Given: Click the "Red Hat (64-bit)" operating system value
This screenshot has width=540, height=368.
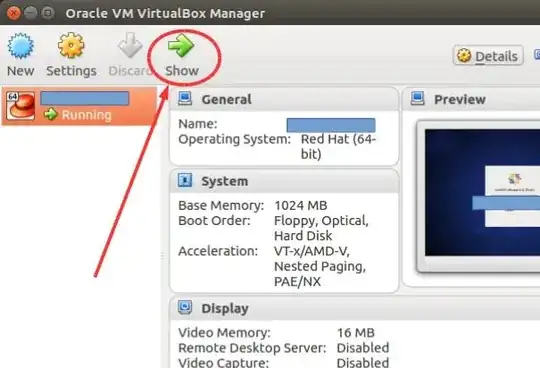Looking at the screenshot, I should click(338, 147).
